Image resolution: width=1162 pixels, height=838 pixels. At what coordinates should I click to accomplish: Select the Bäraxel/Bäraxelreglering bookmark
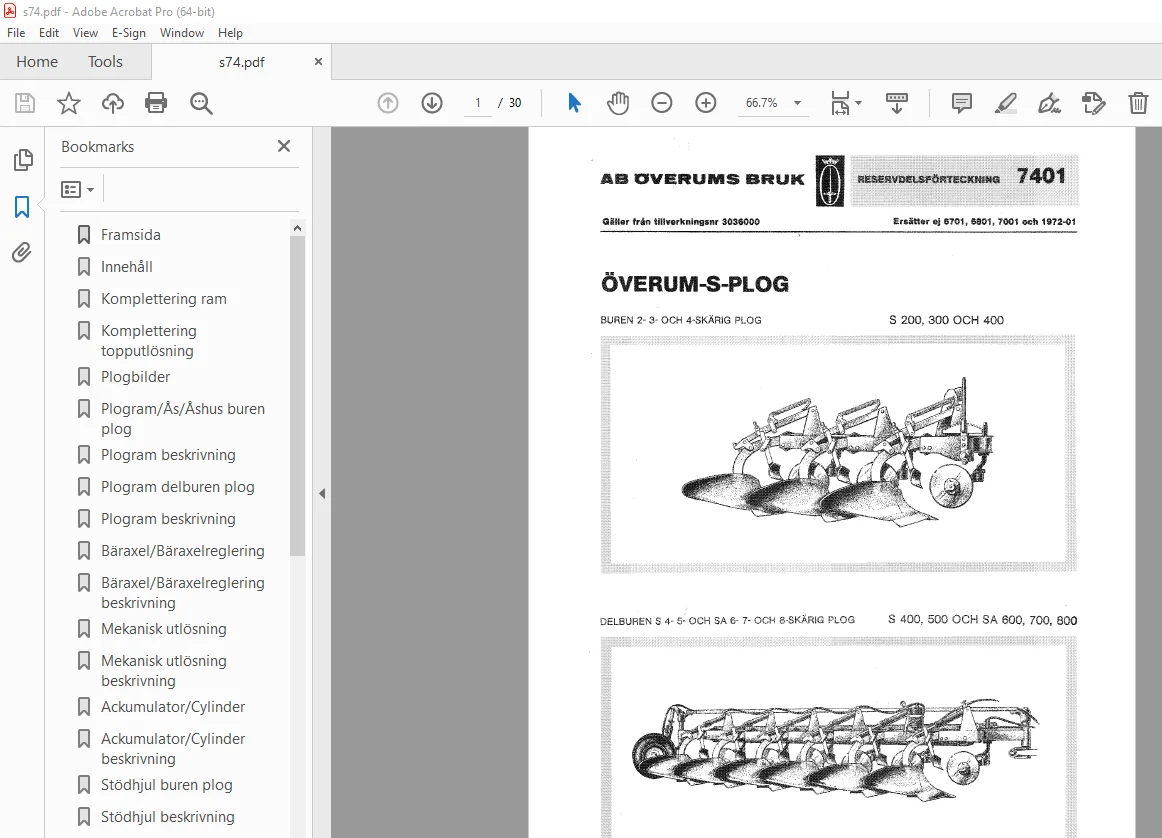182,551
